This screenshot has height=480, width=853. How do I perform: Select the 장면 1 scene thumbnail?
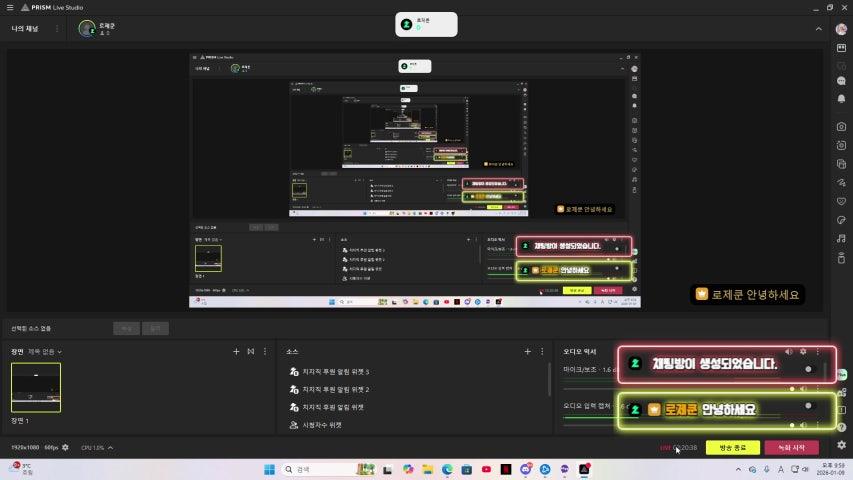pos(36,387)
